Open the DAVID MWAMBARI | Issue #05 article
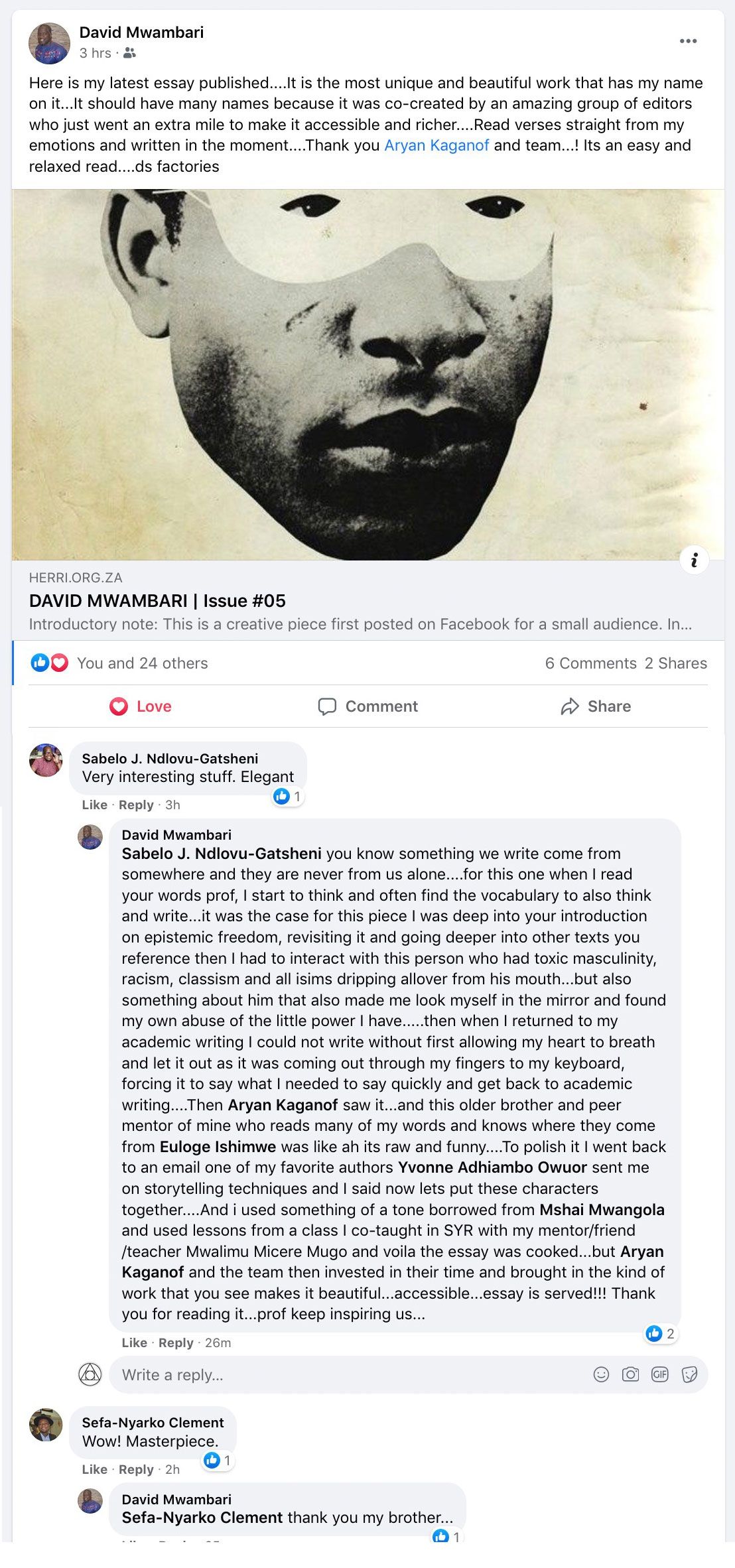 (157, 601)
